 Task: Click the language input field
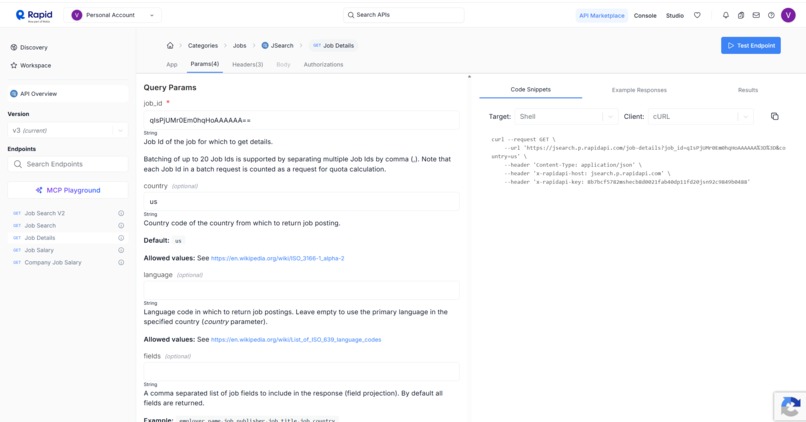point(301,290)
